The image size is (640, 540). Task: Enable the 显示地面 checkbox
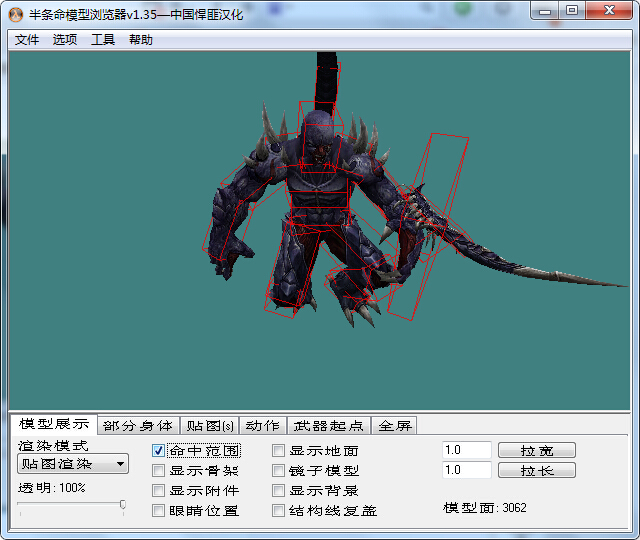(x=278, y=451)
